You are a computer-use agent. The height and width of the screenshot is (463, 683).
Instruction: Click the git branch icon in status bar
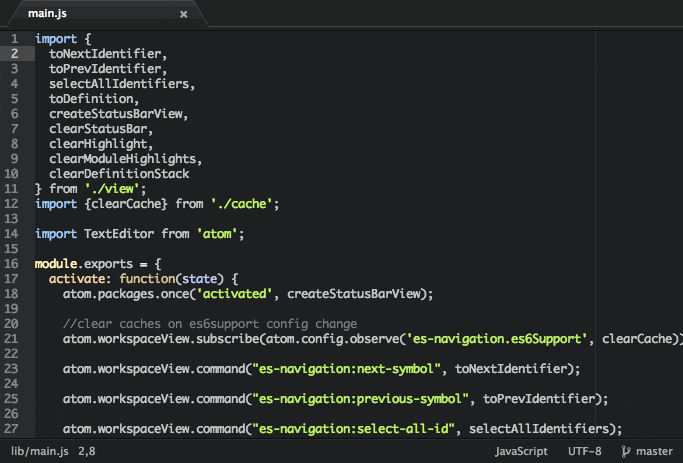click(x=626, y=452)
